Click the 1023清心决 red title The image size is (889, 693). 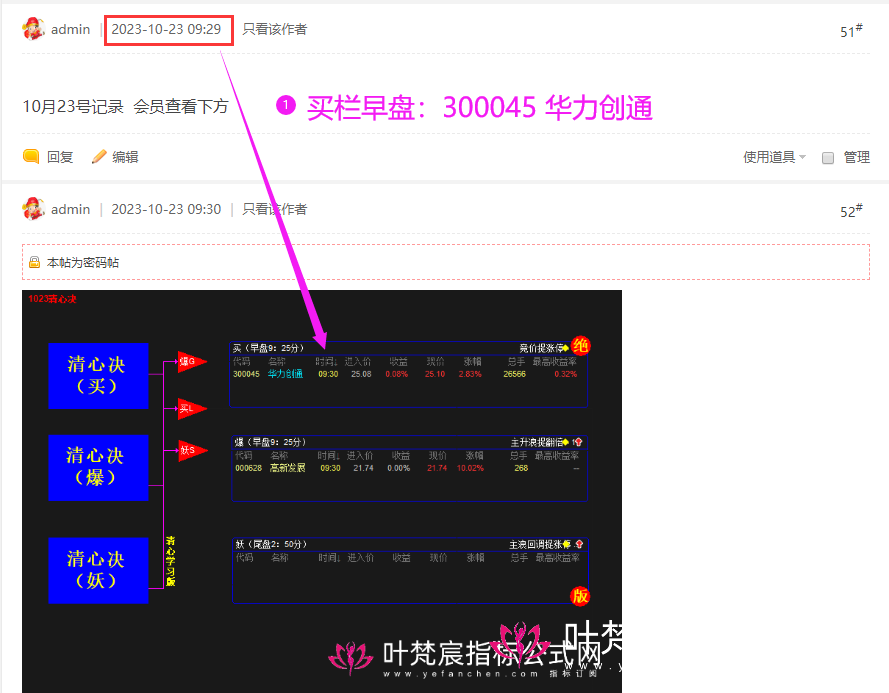tap(52, 299)
